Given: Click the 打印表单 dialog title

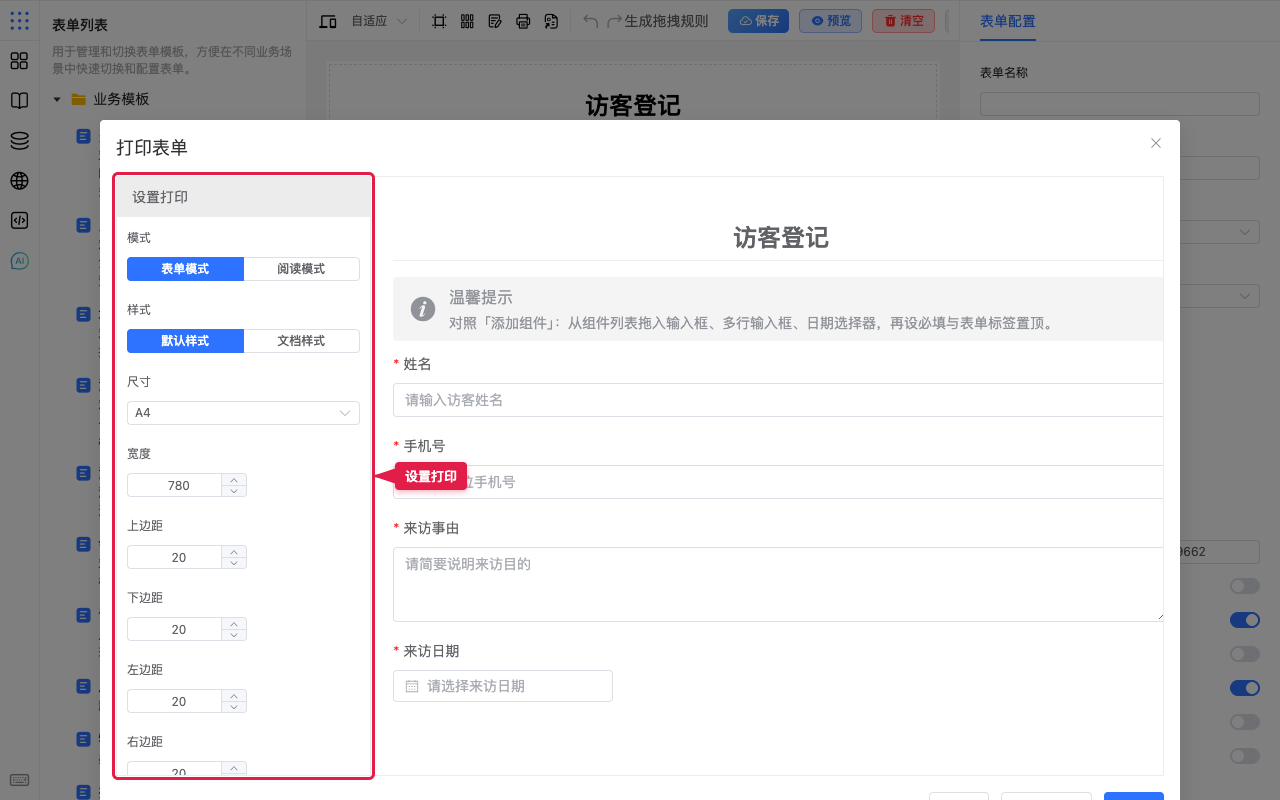Looking at the screenshot, I should coord(152,147).
